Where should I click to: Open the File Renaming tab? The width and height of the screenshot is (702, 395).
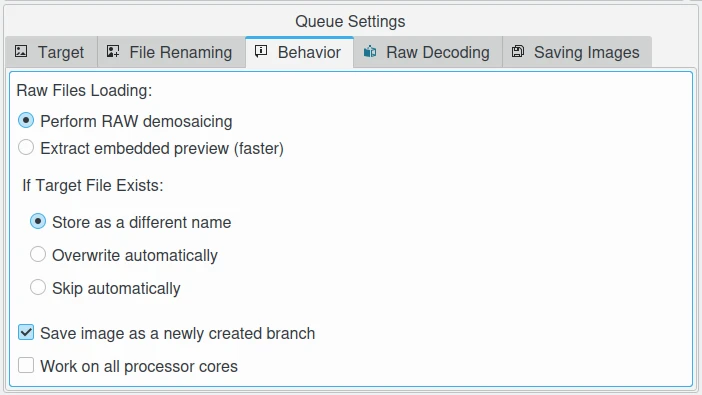point(171,52)
